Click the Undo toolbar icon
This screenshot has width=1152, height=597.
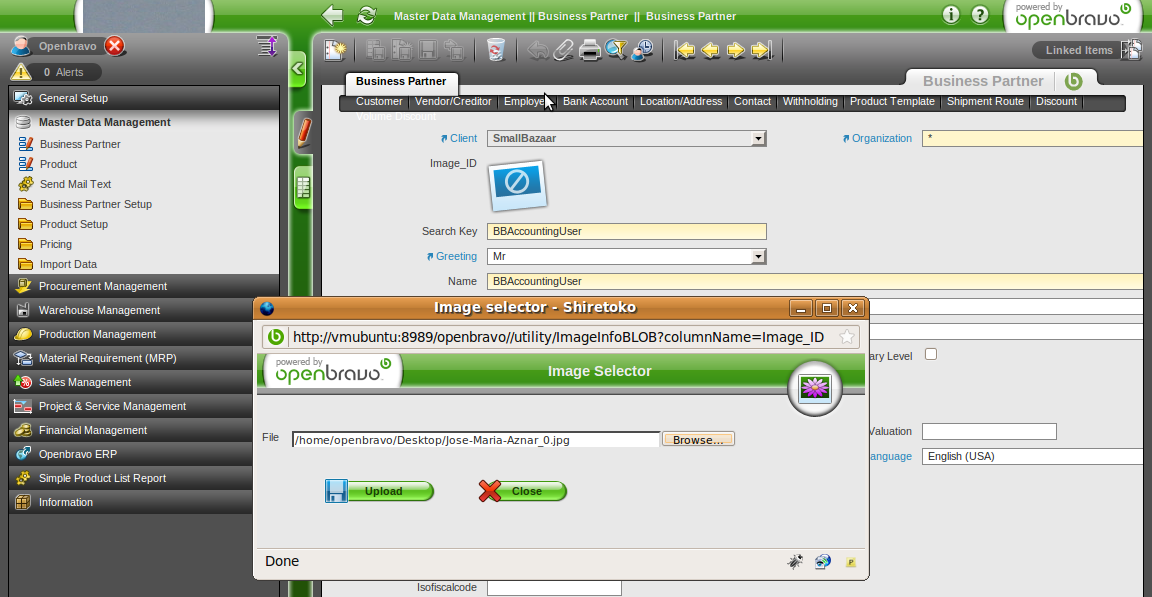tap(538, 50)
